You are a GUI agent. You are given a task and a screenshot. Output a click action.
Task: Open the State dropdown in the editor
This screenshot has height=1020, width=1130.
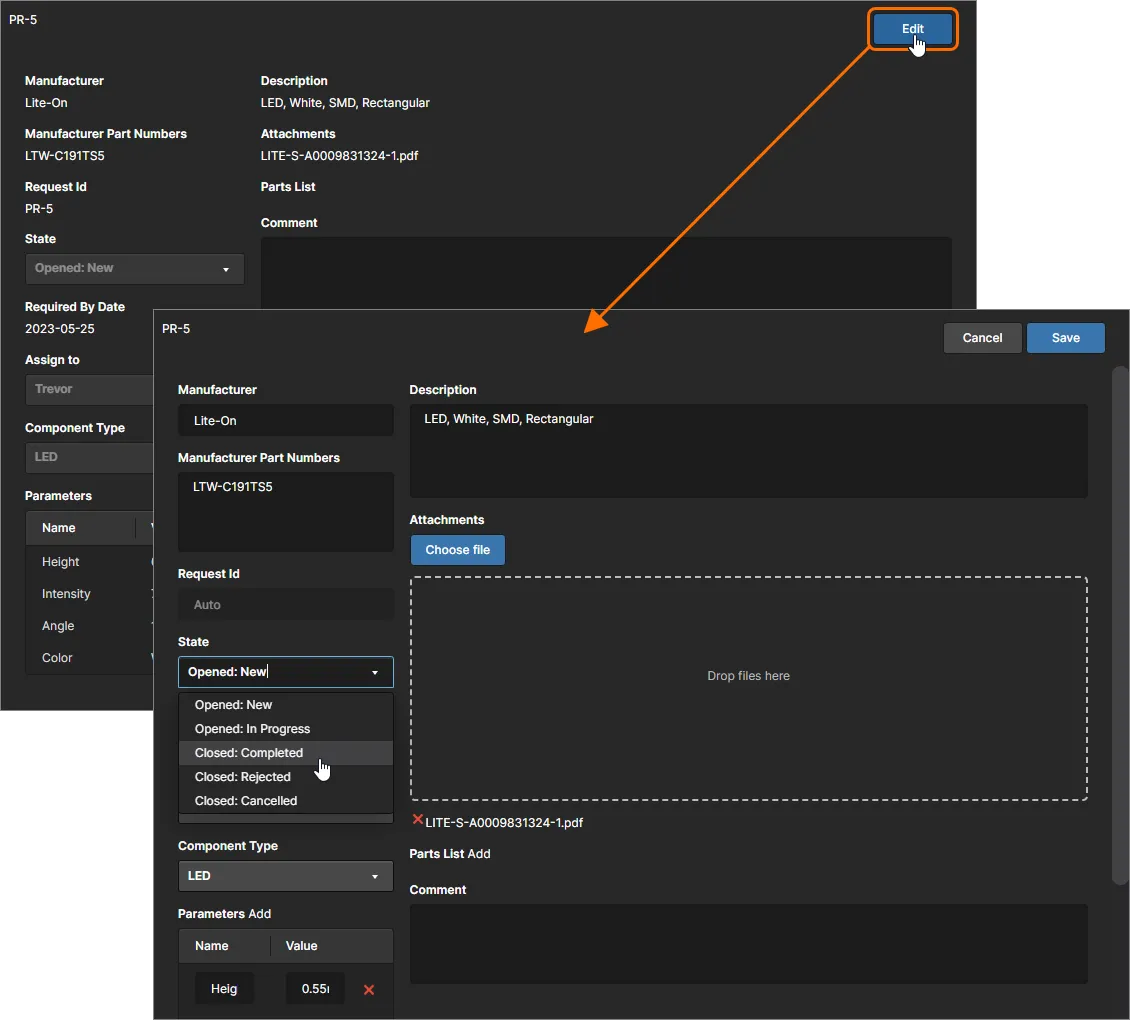click(285, 672)
